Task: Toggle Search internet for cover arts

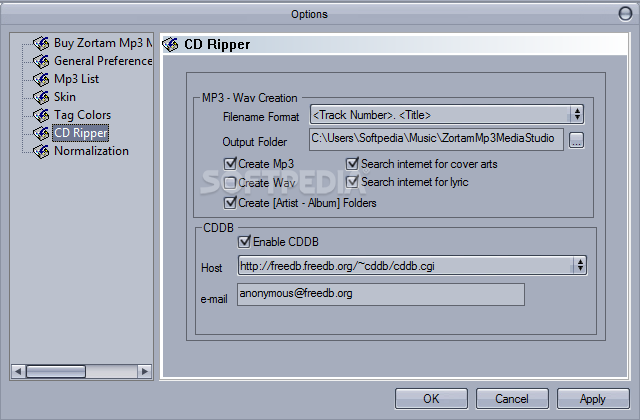Action: 352,164
